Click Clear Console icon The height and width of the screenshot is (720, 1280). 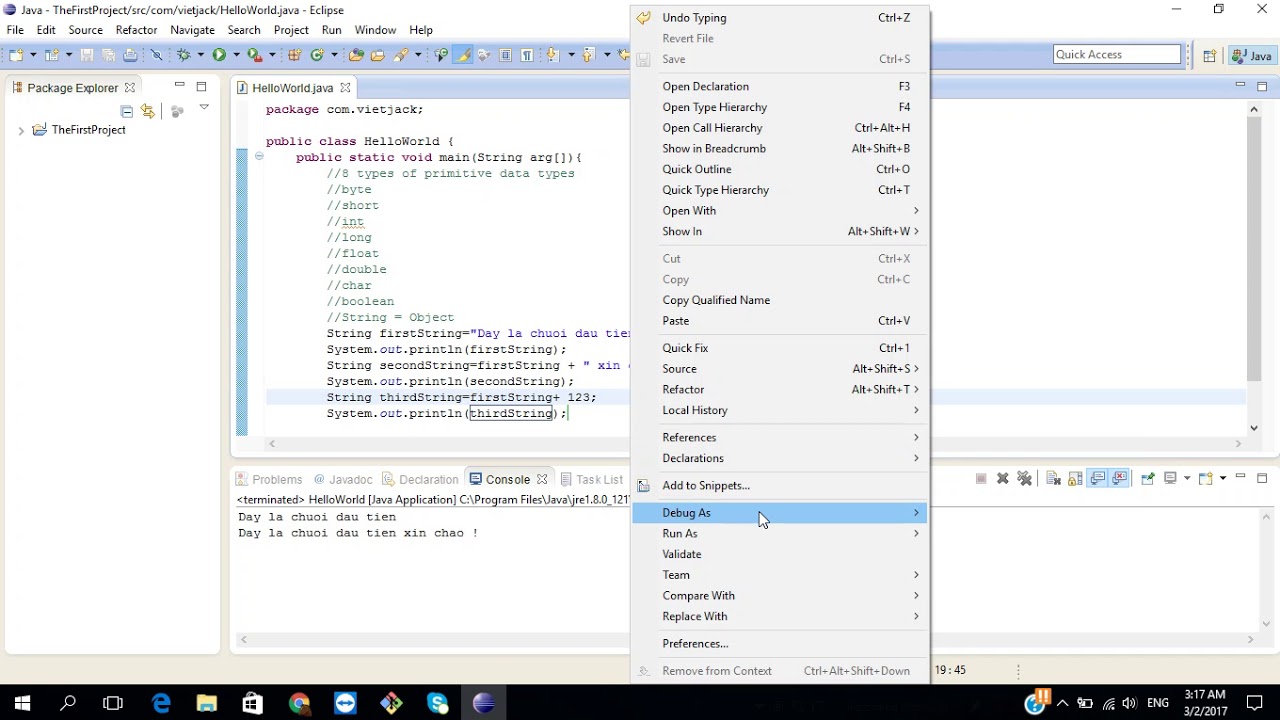coord(1053,479)
